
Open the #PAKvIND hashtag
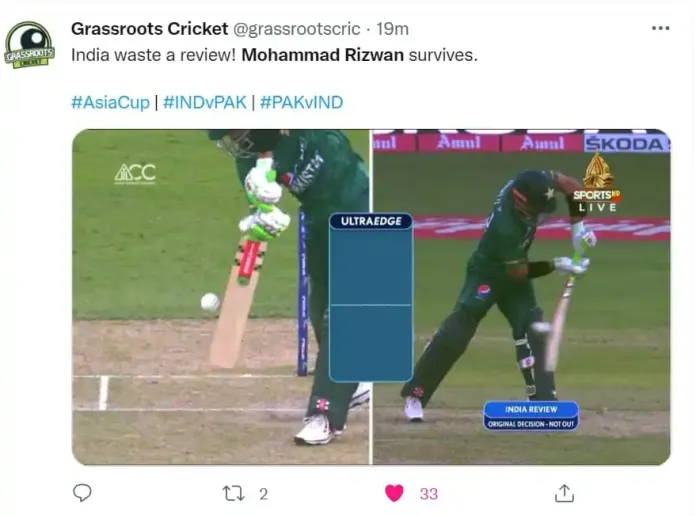pyautogui.click(x=301, y=103)
